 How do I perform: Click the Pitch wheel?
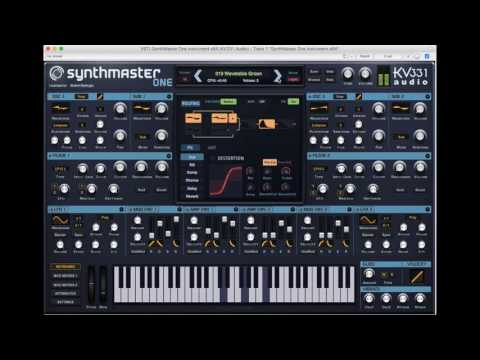point(91,284)
